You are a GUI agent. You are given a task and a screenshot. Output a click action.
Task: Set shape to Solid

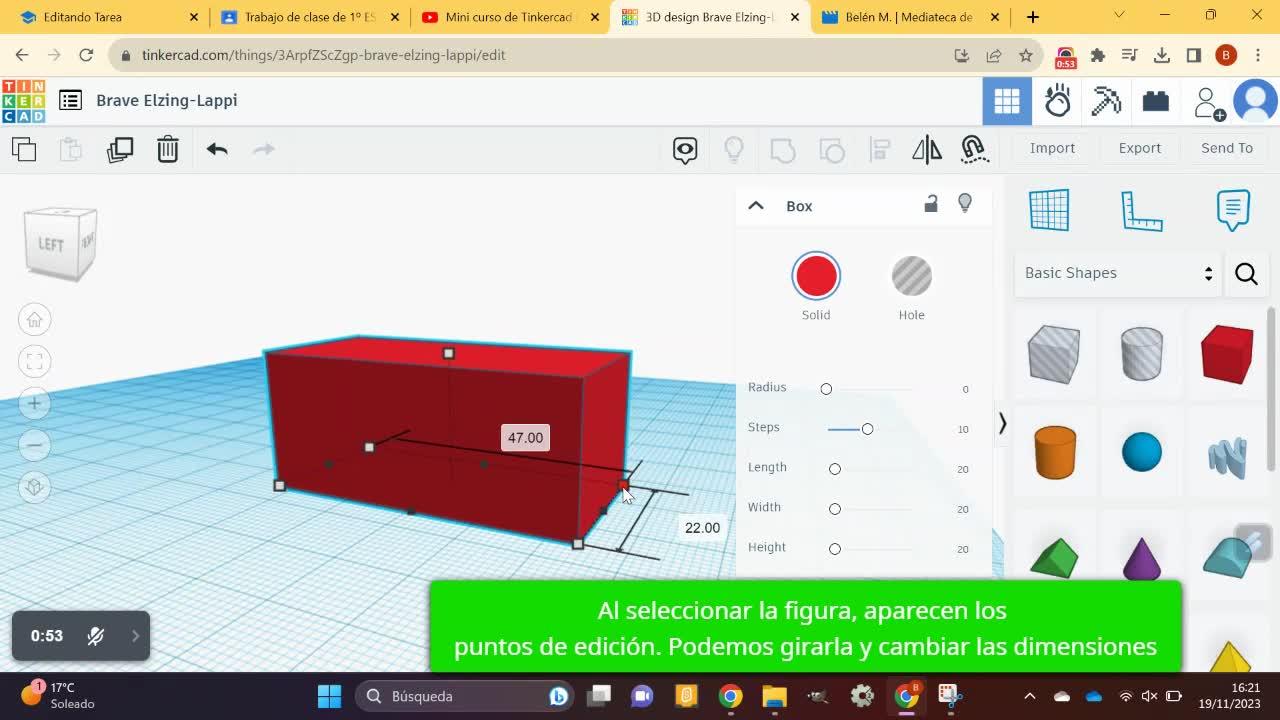coord(816,276)
